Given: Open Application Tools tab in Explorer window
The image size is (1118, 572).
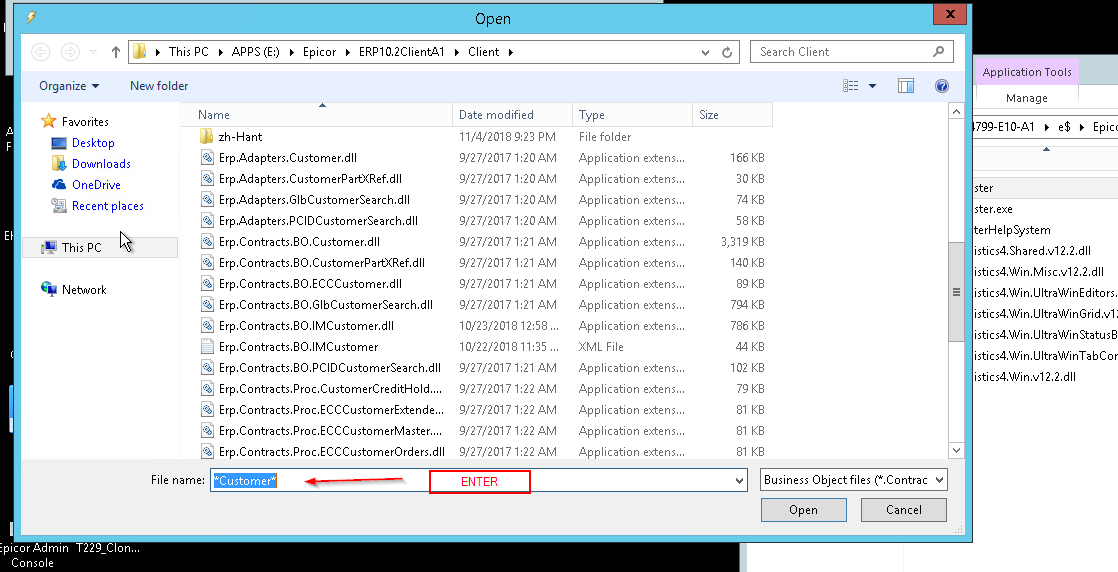Looking at the screenshot, I should click(1027, 72).
